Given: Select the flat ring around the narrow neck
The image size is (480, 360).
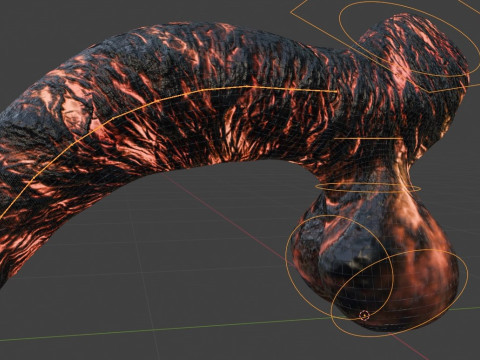Looking at the screenshot, I should click(368, 188).
